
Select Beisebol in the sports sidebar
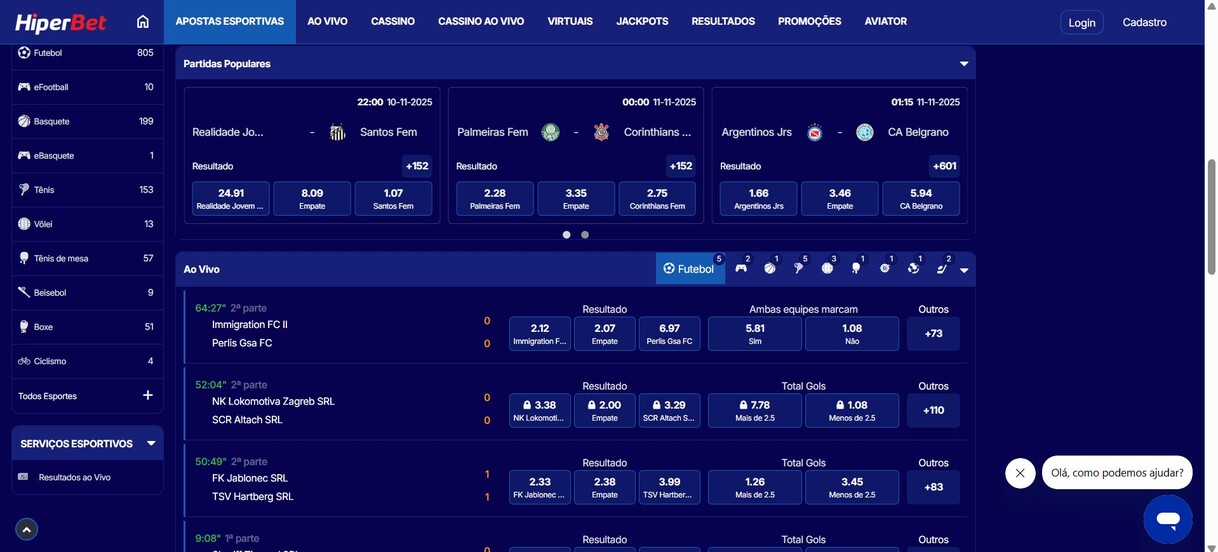click(x=86, y=292)
